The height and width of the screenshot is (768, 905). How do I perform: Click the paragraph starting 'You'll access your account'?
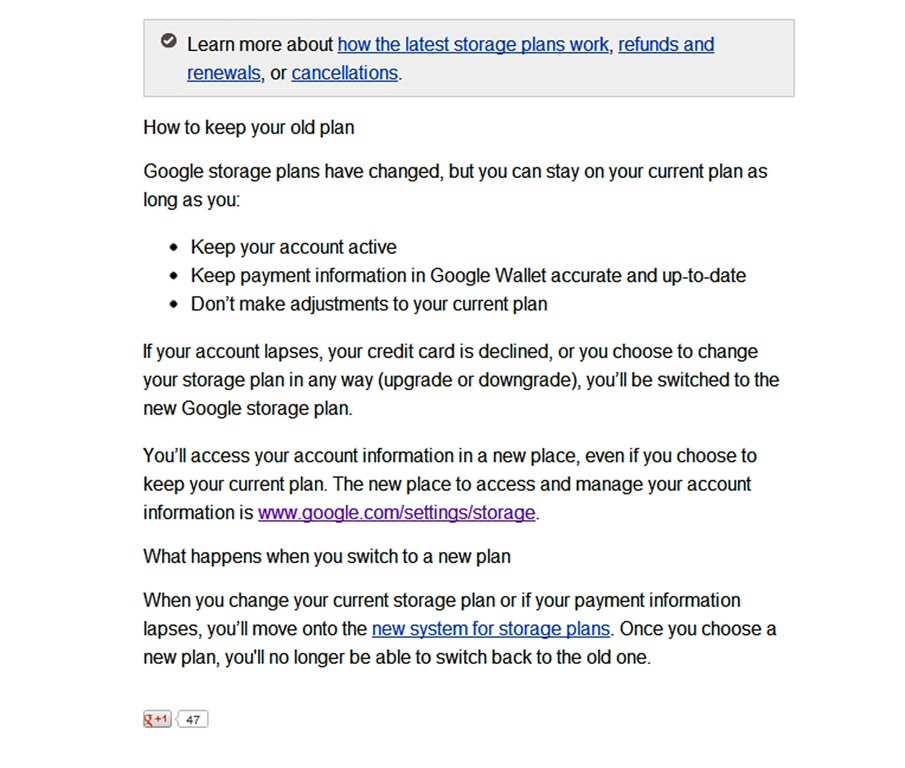[450, 484]
